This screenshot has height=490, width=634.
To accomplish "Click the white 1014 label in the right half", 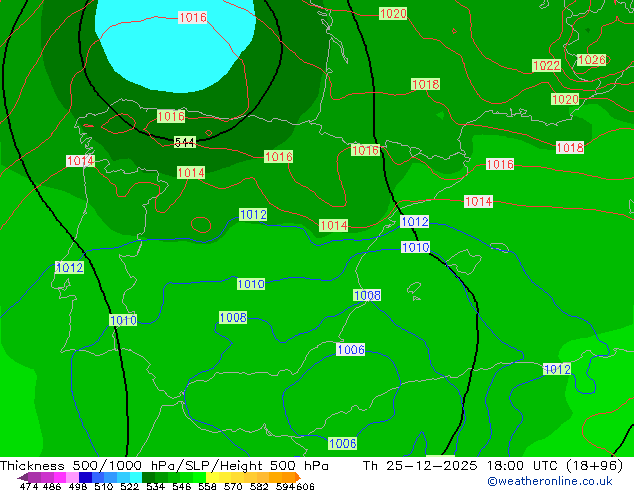I will [478, 202].
